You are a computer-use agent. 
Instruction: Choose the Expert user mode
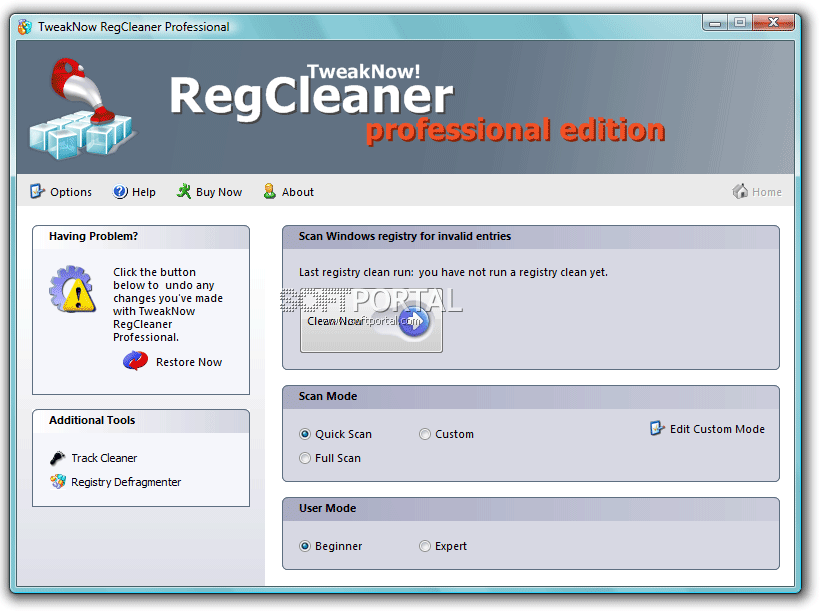tap(425, 546)
